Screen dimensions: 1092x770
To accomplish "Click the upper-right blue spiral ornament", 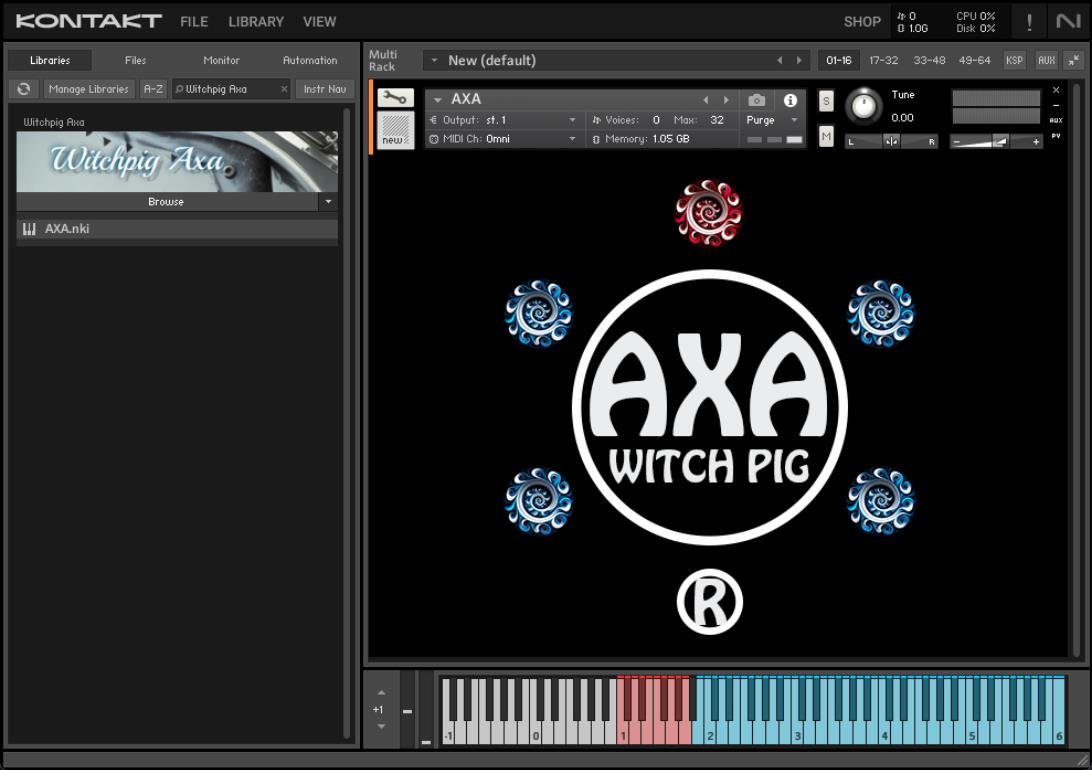I will pos(880,313).
